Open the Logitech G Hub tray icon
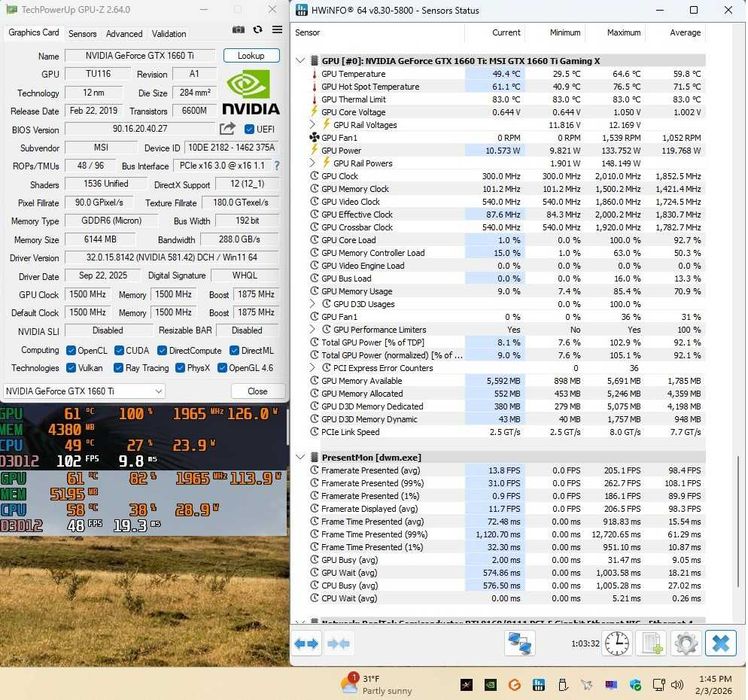748x700 pixels. (514, 685)
